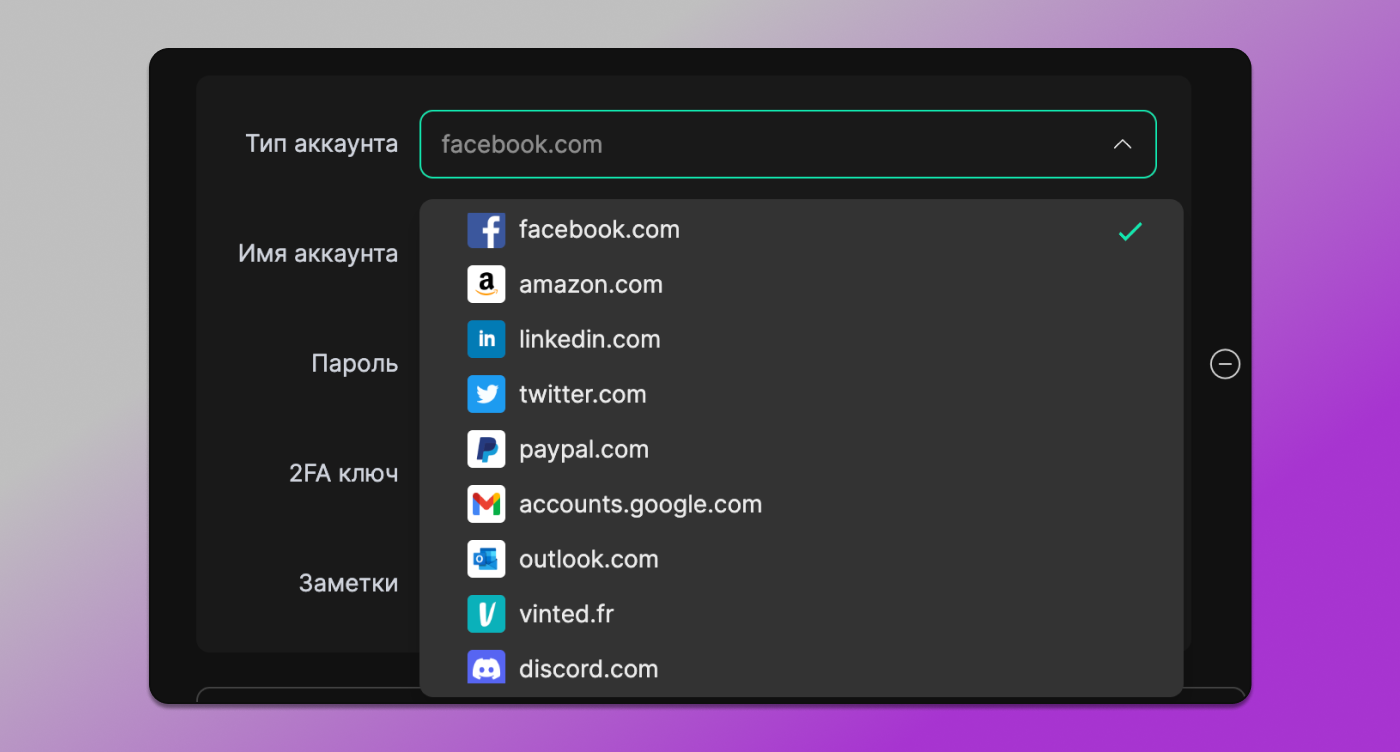Click the Заметки section label

click(349, 582)
